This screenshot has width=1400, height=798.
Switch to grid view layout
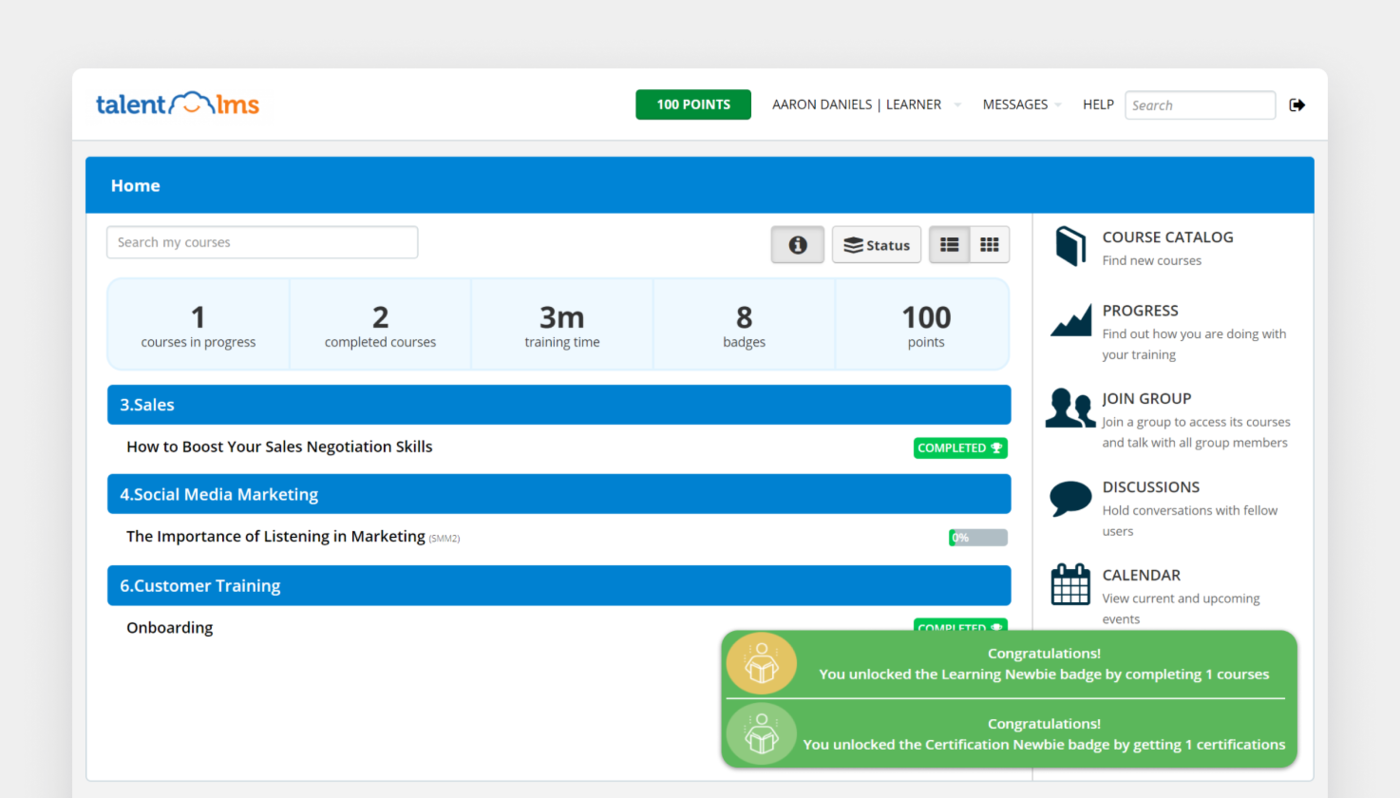(x=989, y=245)
